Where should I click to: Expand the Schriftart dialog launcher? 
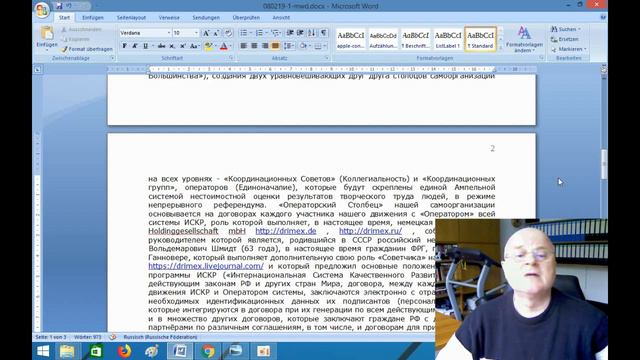click(x=231, y=59)
